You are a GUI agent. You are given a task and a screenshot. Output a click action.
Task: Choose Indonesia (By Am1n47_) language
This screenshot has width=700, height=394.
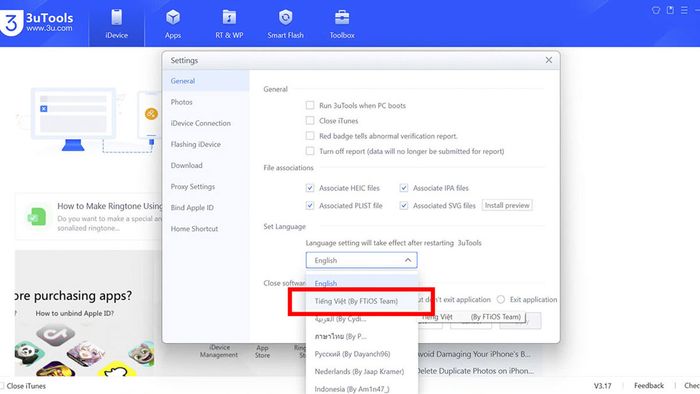pos(362,389)
